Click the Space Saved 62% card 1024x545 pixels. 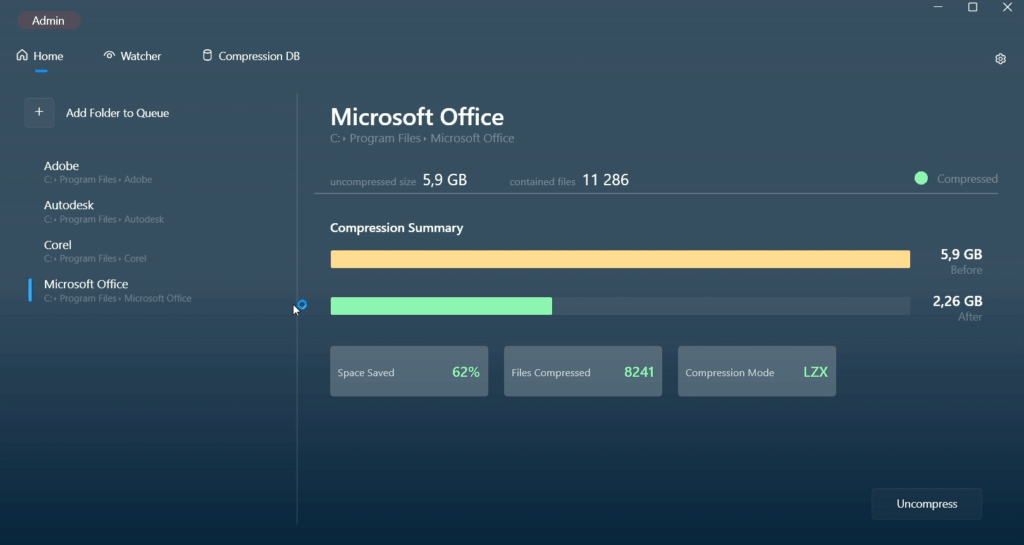409,372
